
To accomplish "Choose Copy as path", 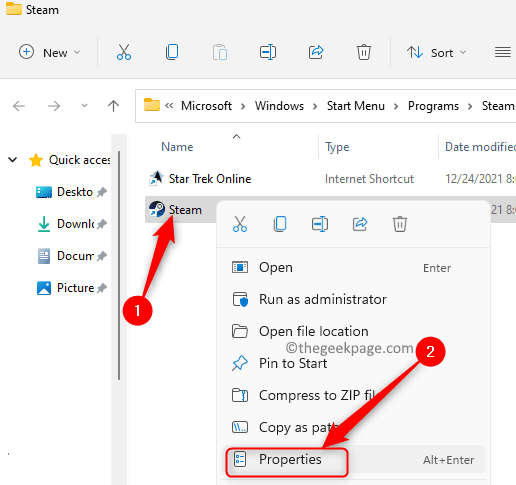I will pos(353,427).
